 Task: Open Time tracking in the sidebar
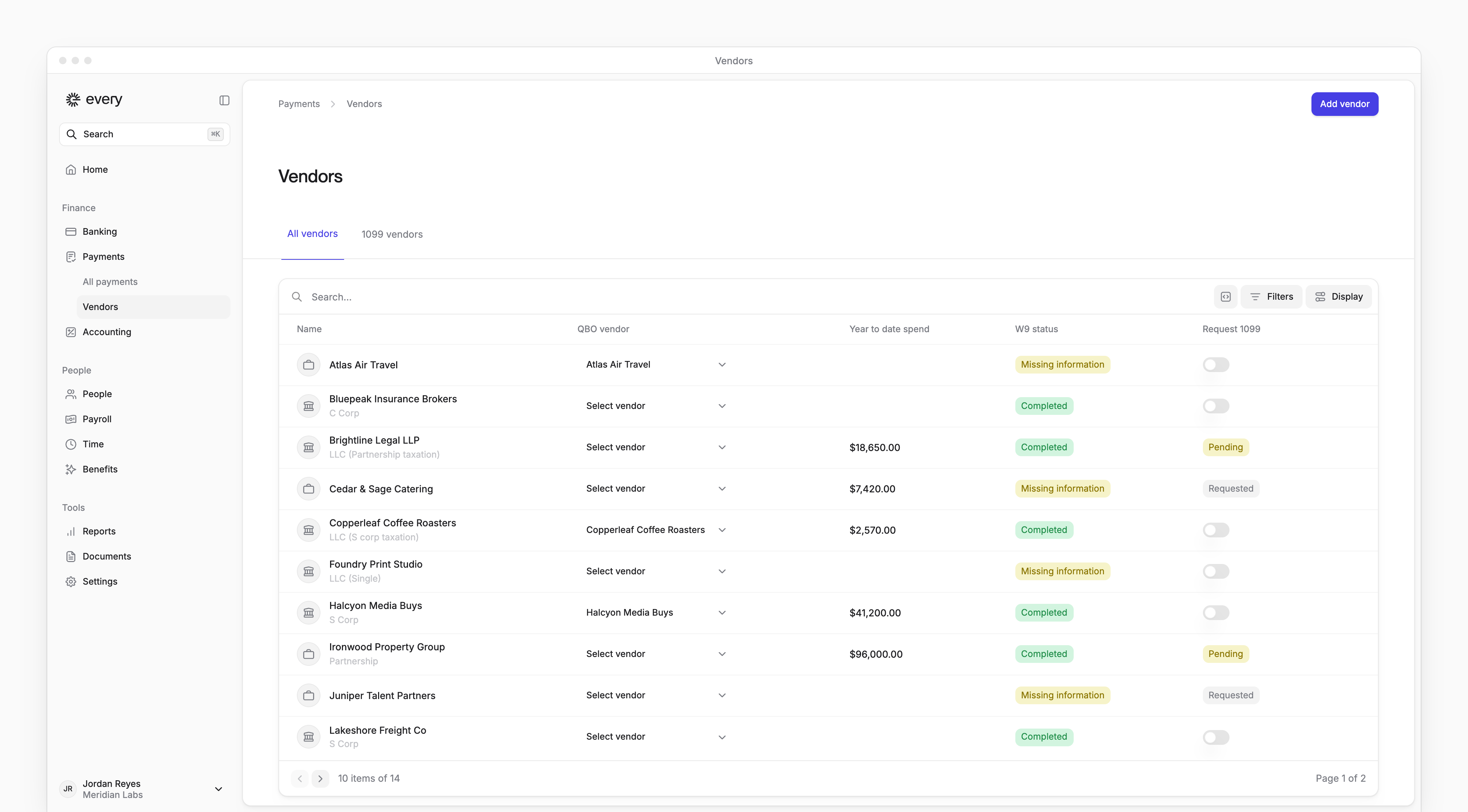point(145,444)
